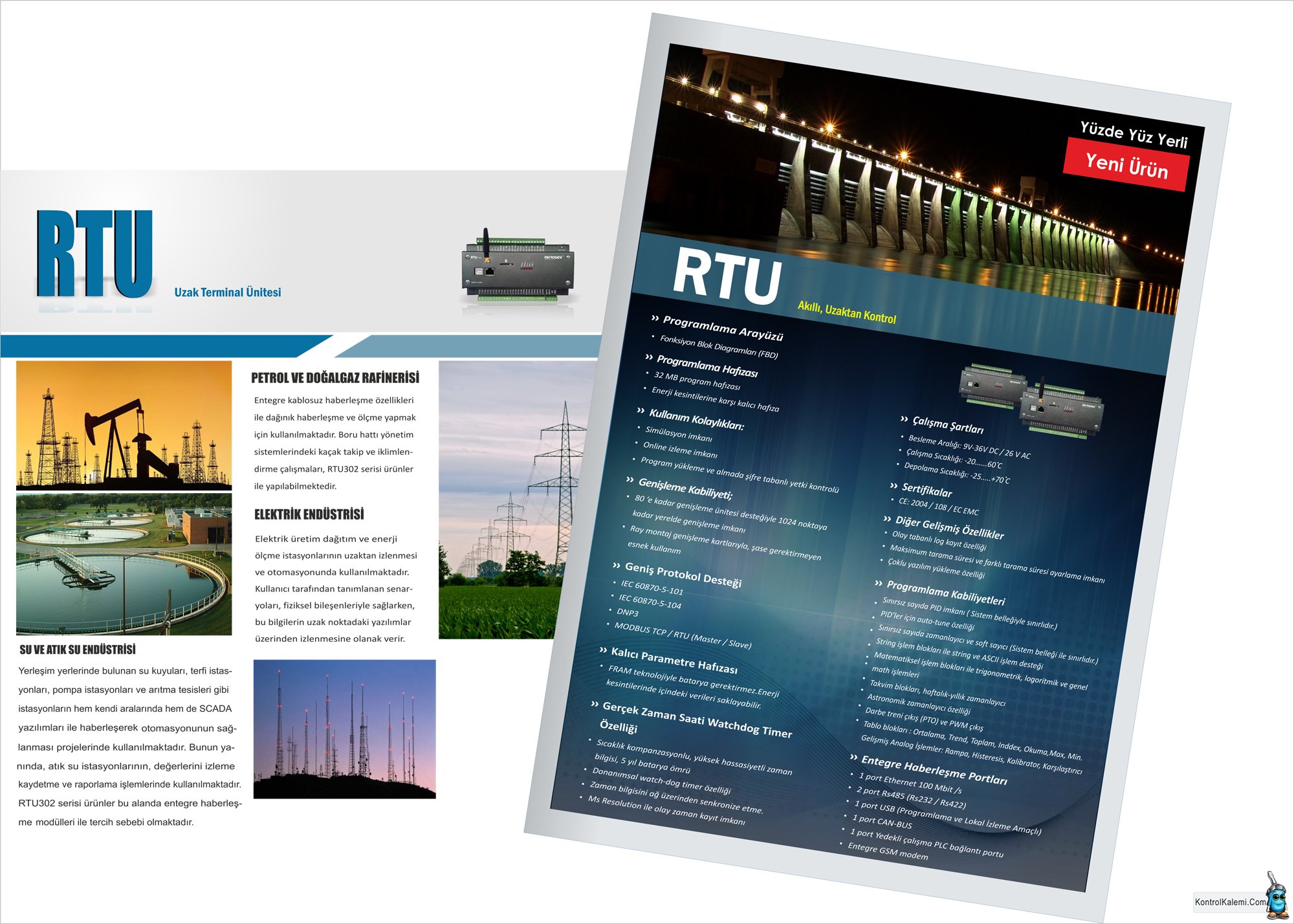
Task: Click the 'ELEKTRİK ENDÜSTRİSİ' heading
Action: tap(309, 514)
